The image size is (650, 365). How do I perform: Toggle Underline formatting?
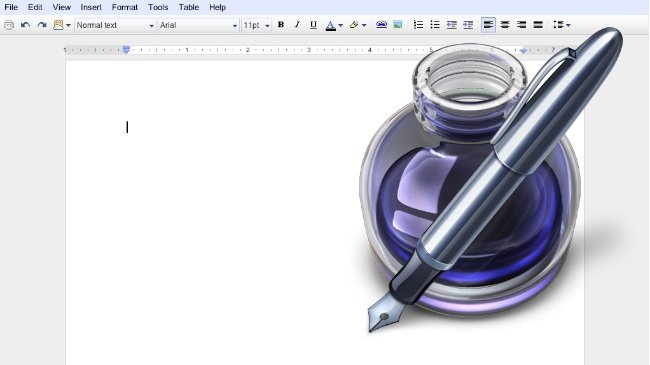point(313,25)
